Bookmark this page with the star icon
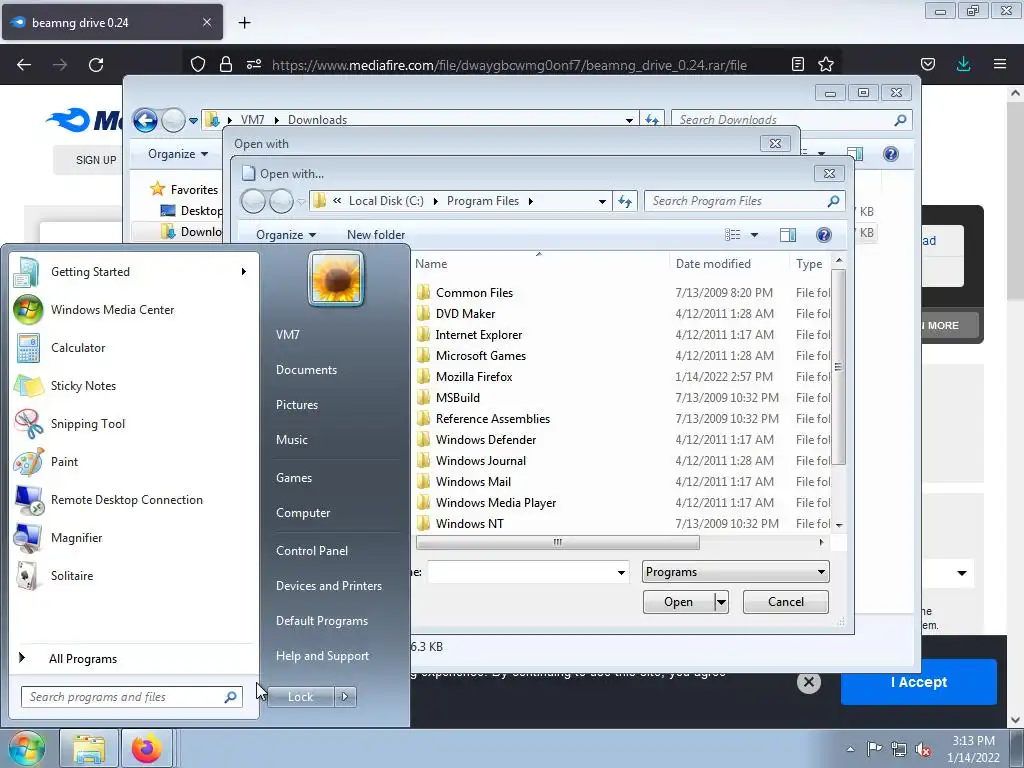The width and height of the screenshot is (1024, 768). [825, 64]
